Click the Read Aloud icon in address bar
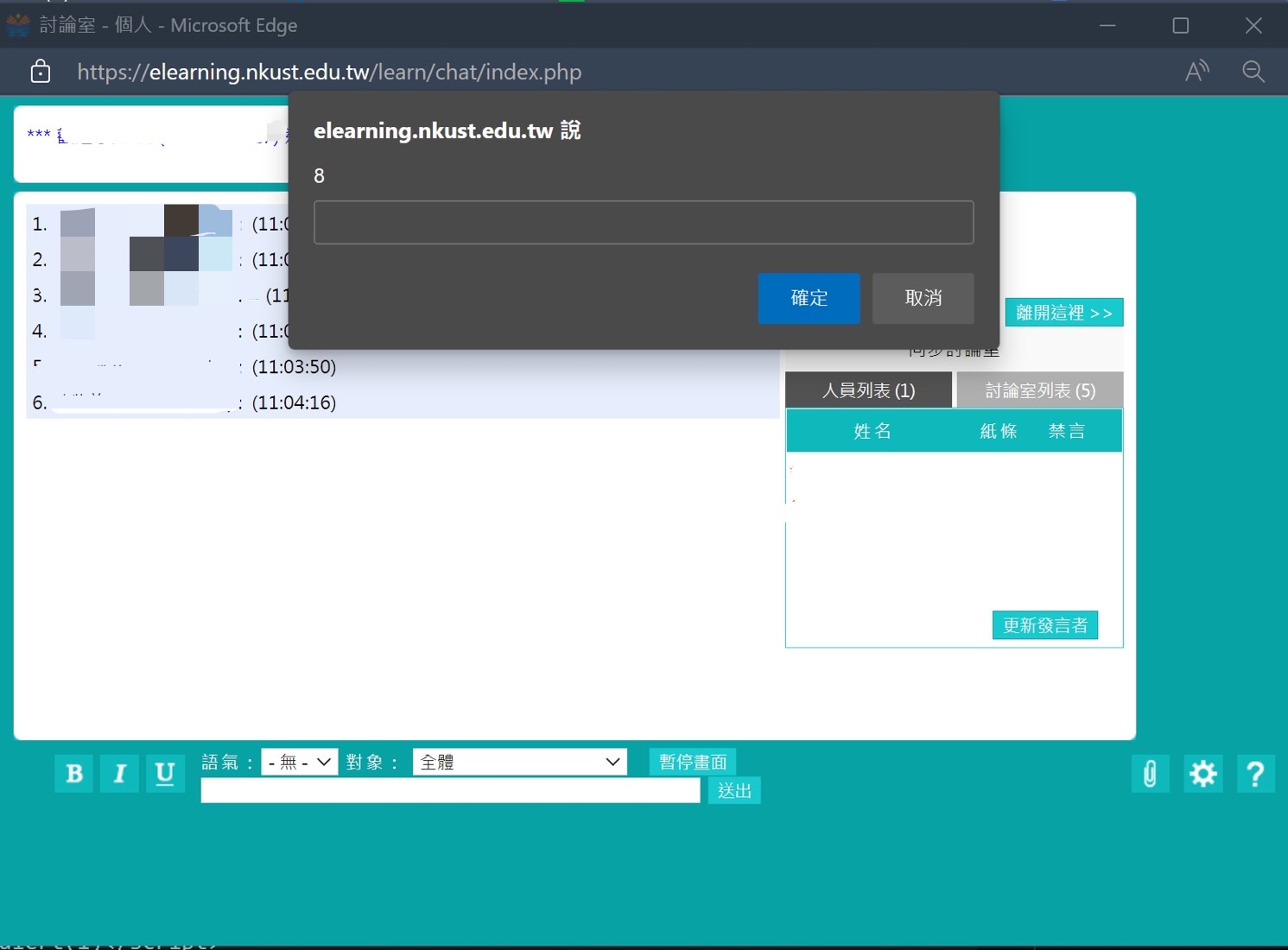The width and height of the screenshot is (1288, 950). [1196, 72]
